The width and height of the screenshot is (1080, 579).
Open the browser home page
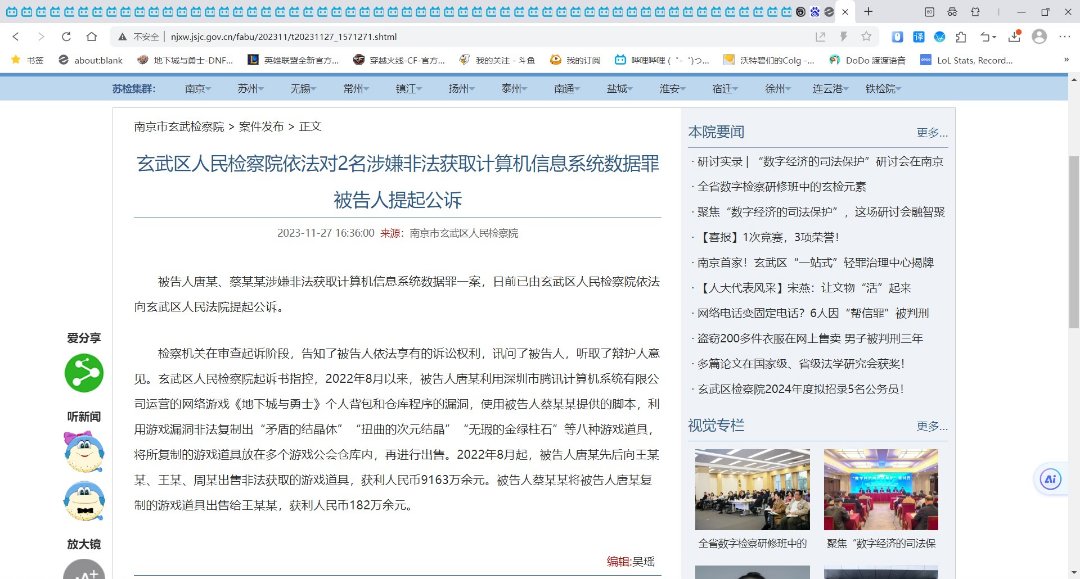(92, 36)
